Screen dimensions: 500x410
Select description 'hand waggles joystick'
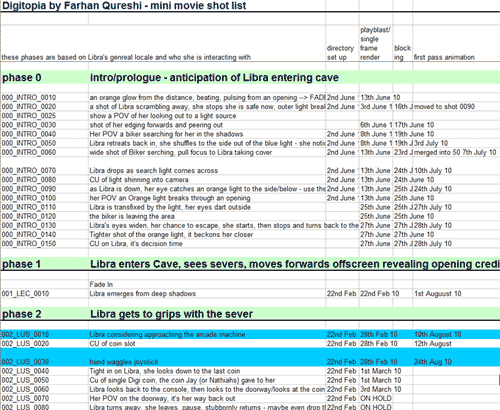click(x=124, y=362)
